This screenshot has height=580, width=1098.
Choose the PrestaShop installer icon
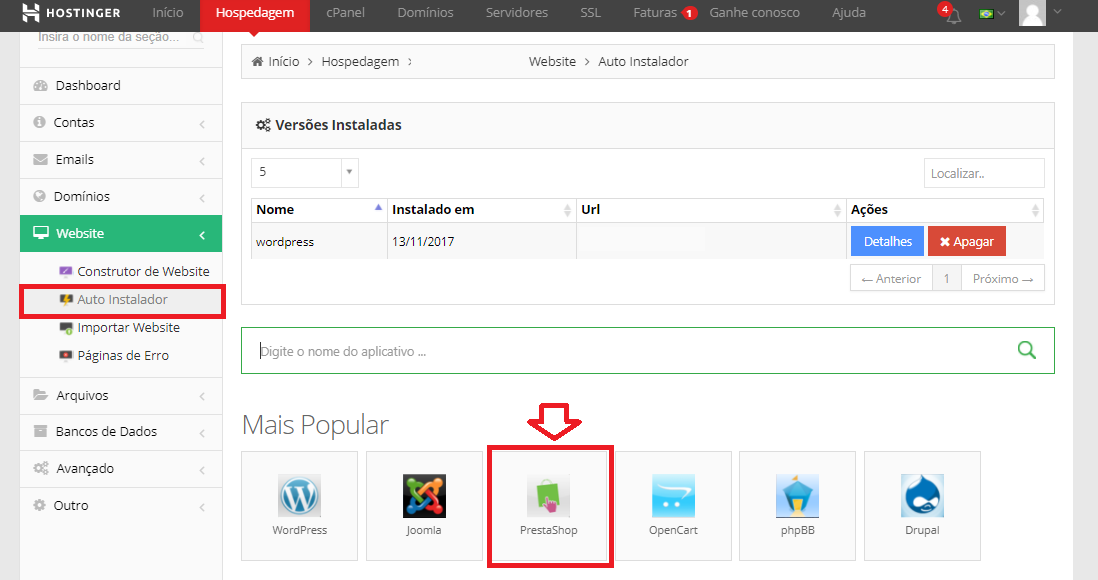tap(548, 496)
